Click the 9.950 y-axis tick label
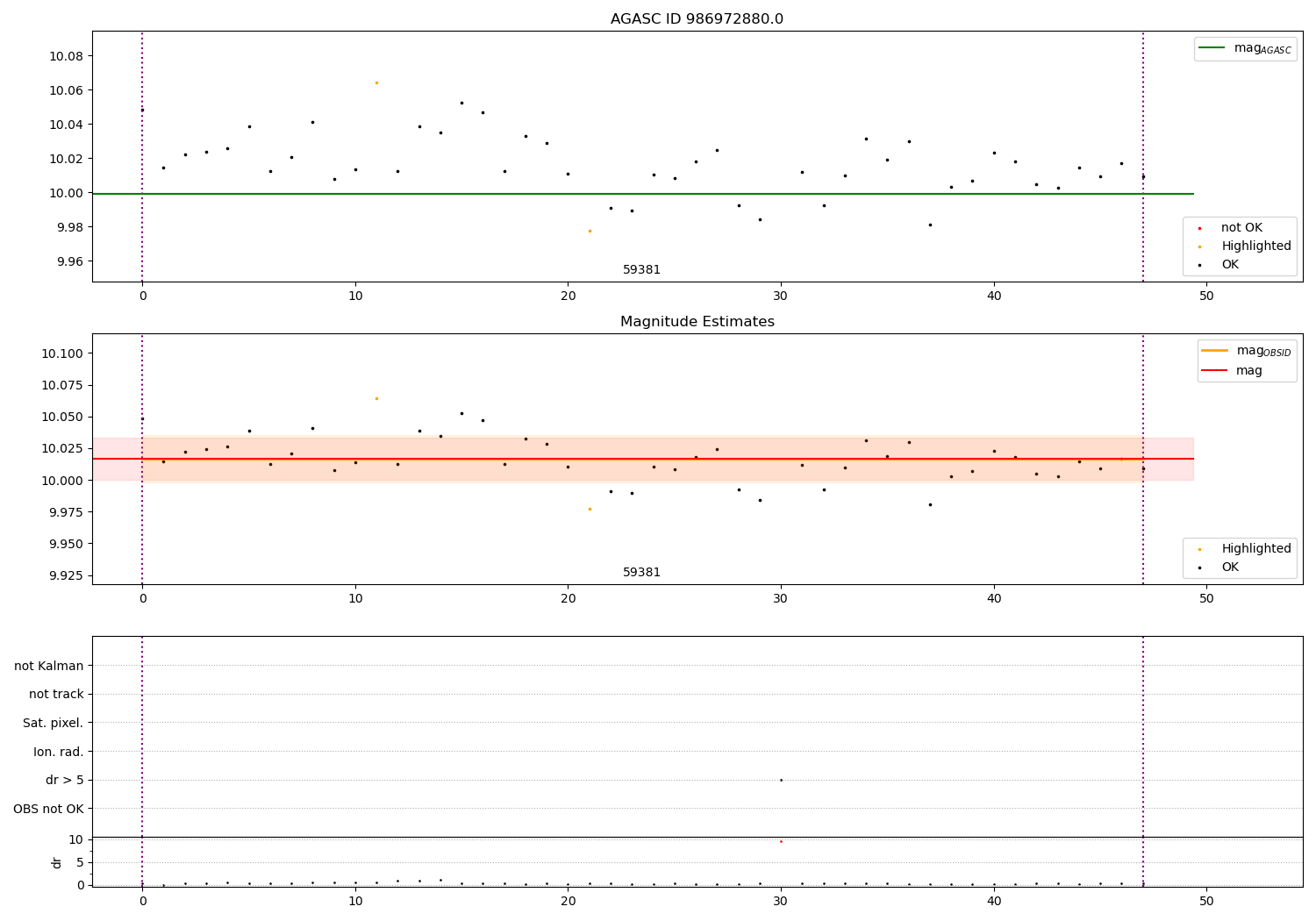The width and height of the screenshot is (1316, 921). [x=66, y=544]
